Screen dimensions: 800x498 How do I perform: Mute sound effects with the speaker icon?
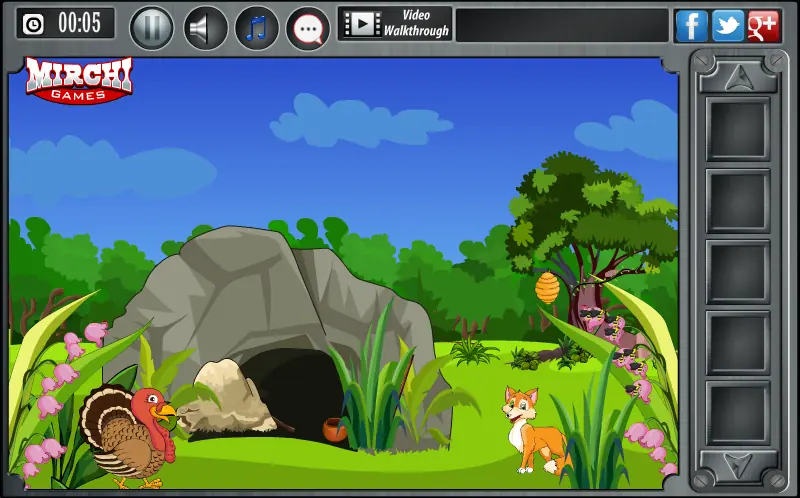click(x=205, y=28)
